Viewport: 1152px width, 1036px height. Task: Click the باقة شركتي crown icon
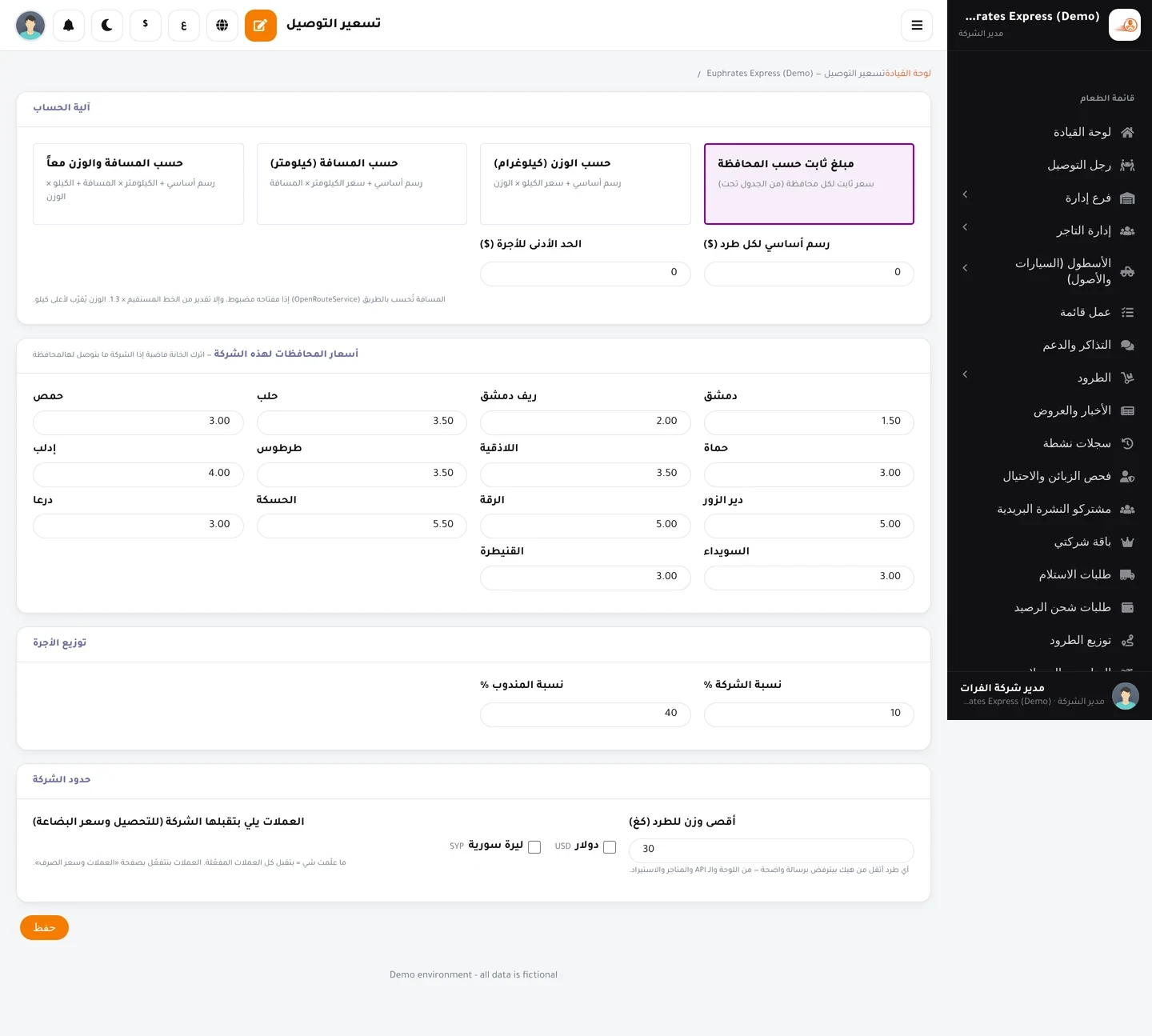pyautogui.click(x=1127, y=542)
